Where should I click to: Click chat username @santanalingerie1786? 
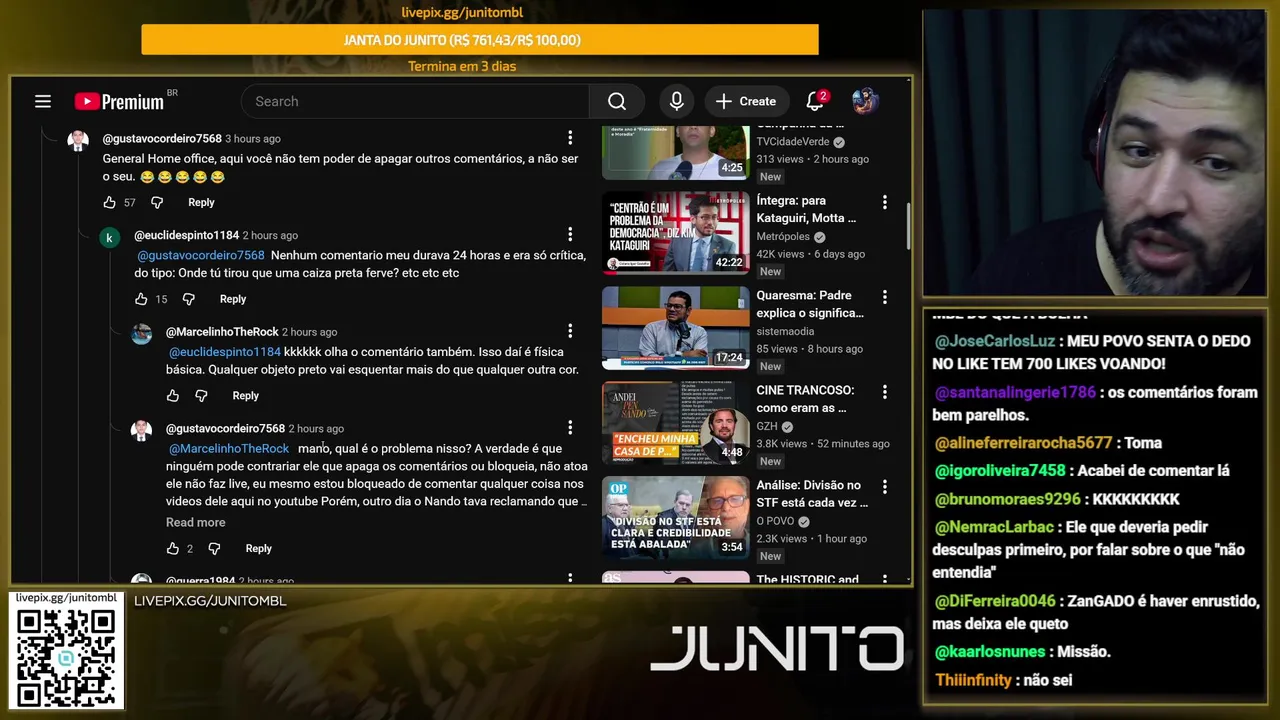tap(1015, 393)
